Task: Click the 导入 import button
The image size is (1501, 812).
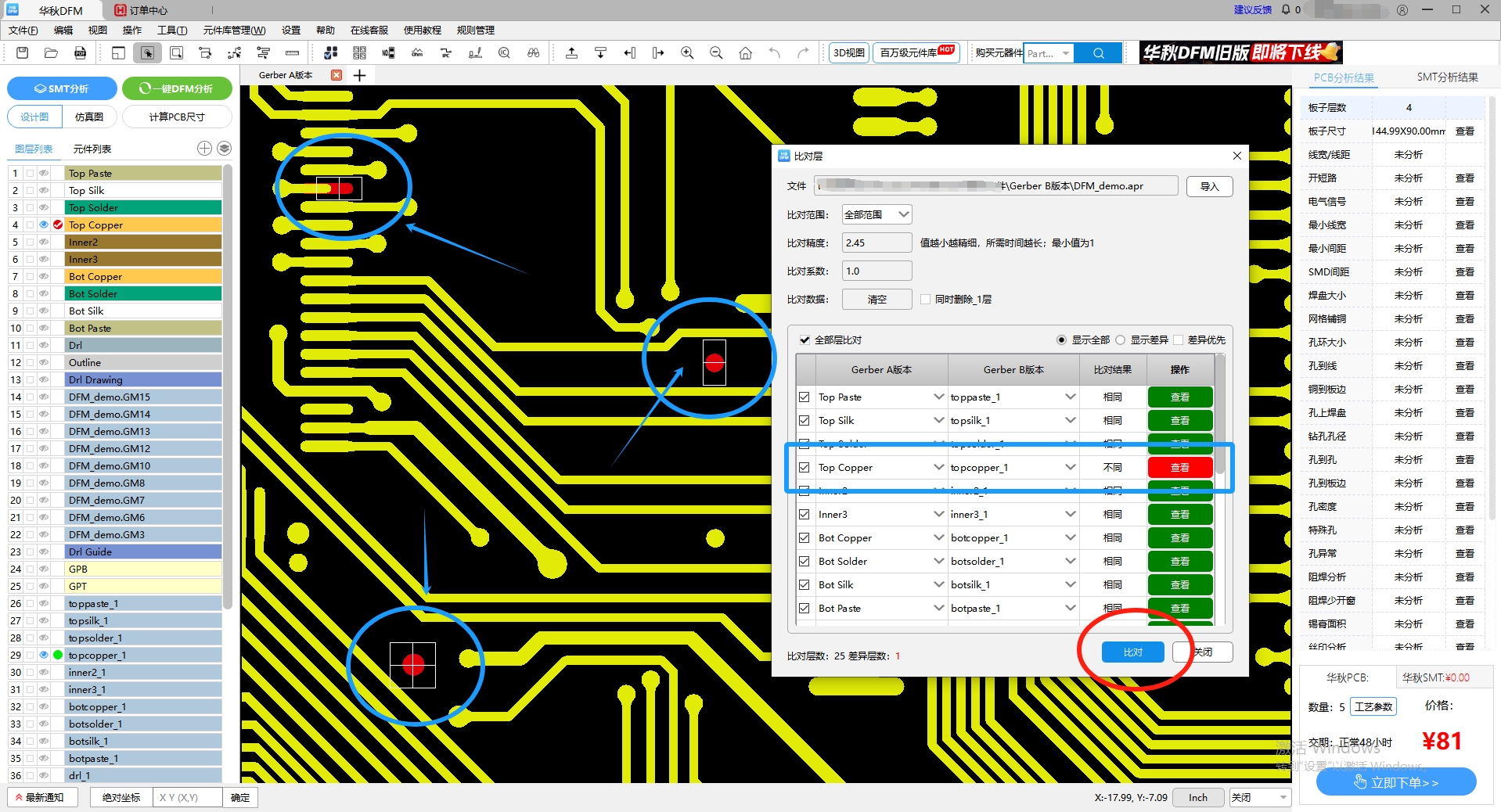Action: pos(1209,186)
